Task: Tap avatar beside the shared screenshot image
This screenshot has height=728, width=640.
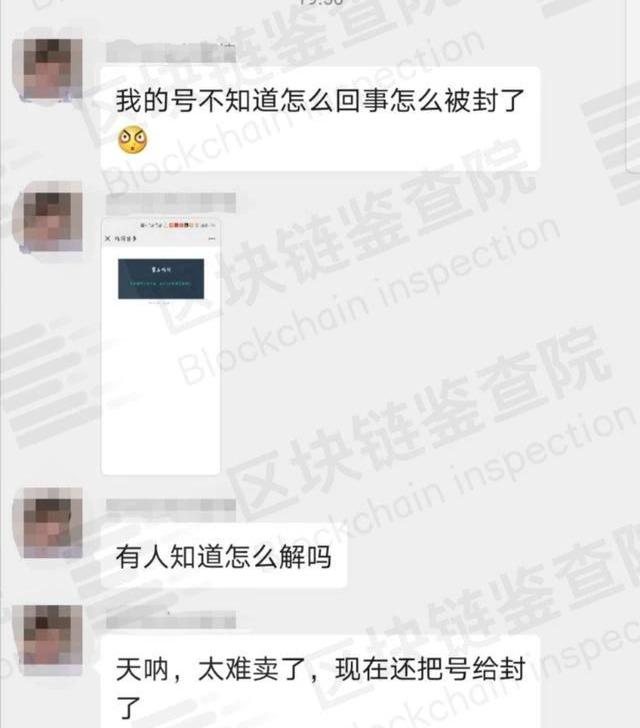Action: (53, 222)
